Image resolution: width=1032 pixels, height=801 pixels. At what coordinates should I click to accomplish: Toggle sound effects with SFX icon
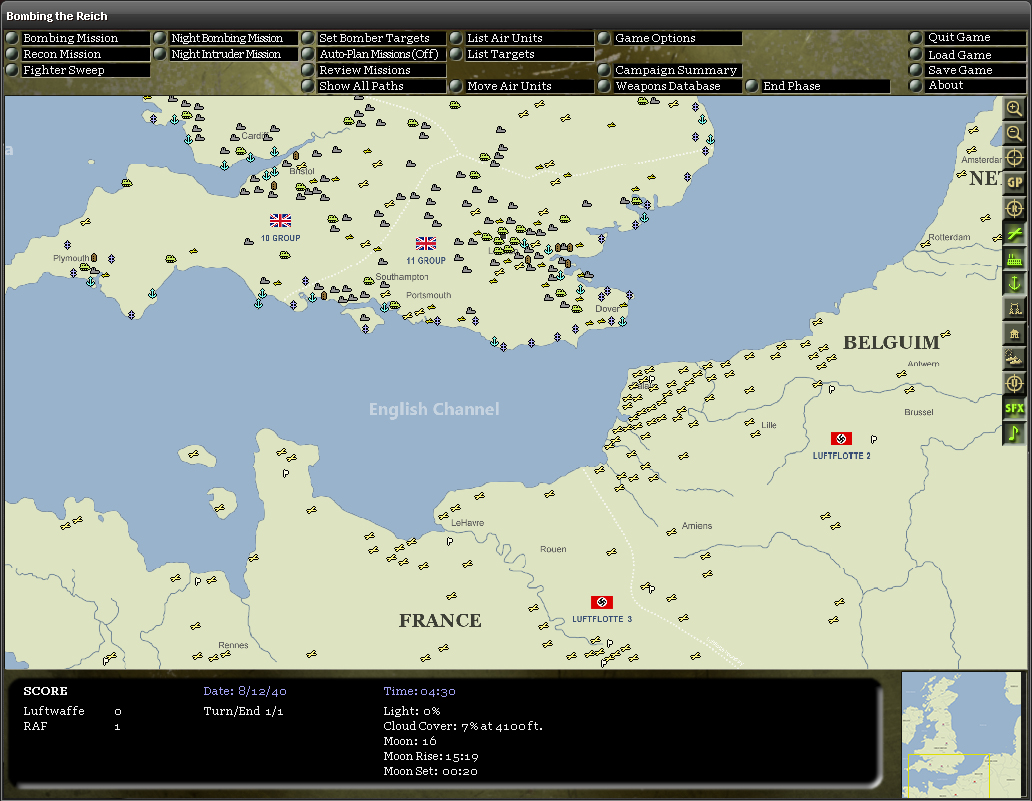pos(1014,408)
